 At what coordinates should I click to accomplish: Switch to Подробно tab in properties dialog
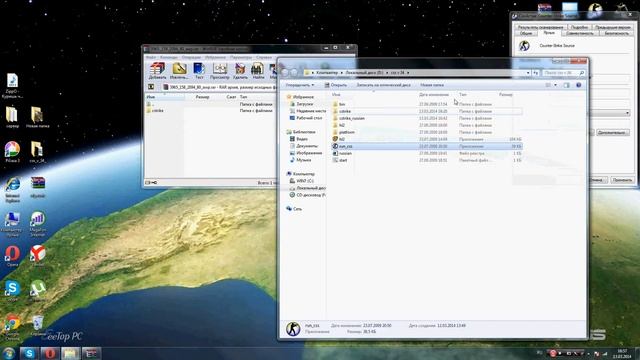[579, 27]
